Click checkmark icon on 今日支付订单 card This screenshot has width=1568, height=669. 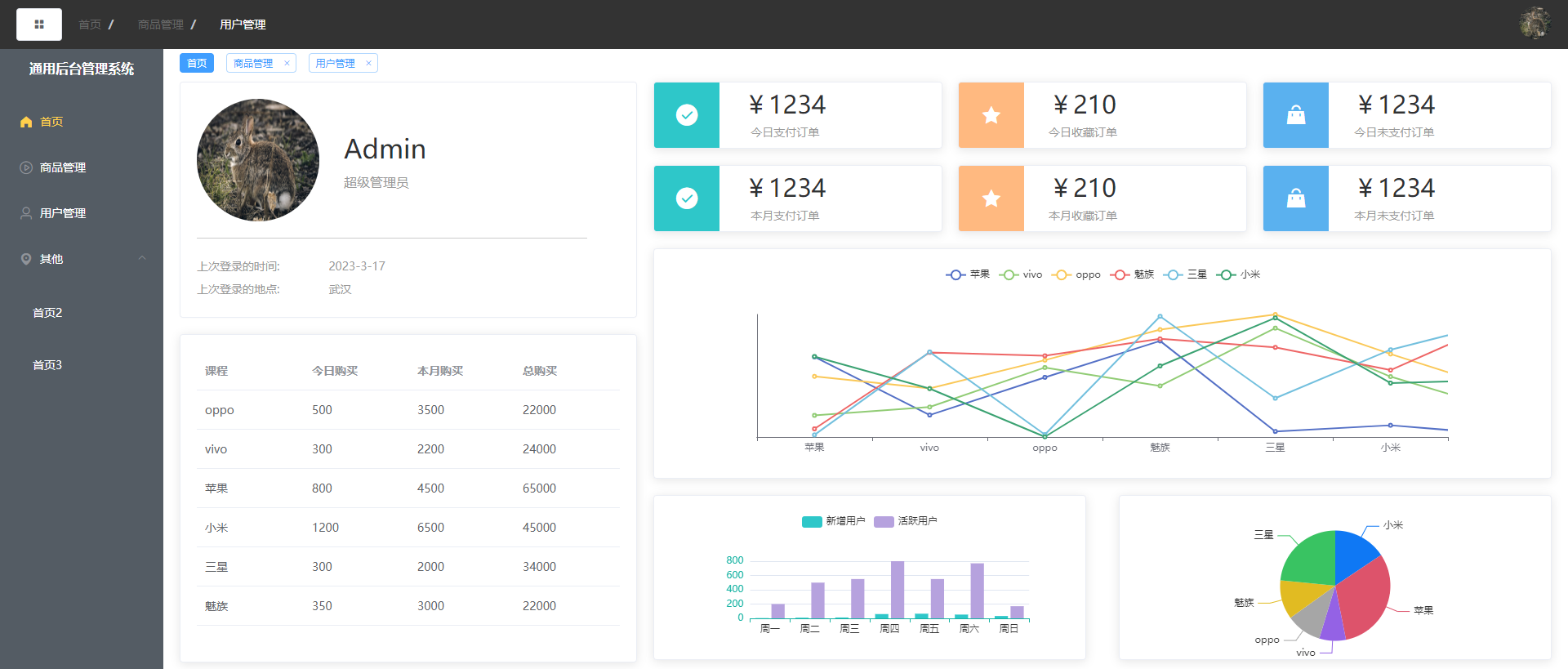pyautogui.click(x=687, y=115)
